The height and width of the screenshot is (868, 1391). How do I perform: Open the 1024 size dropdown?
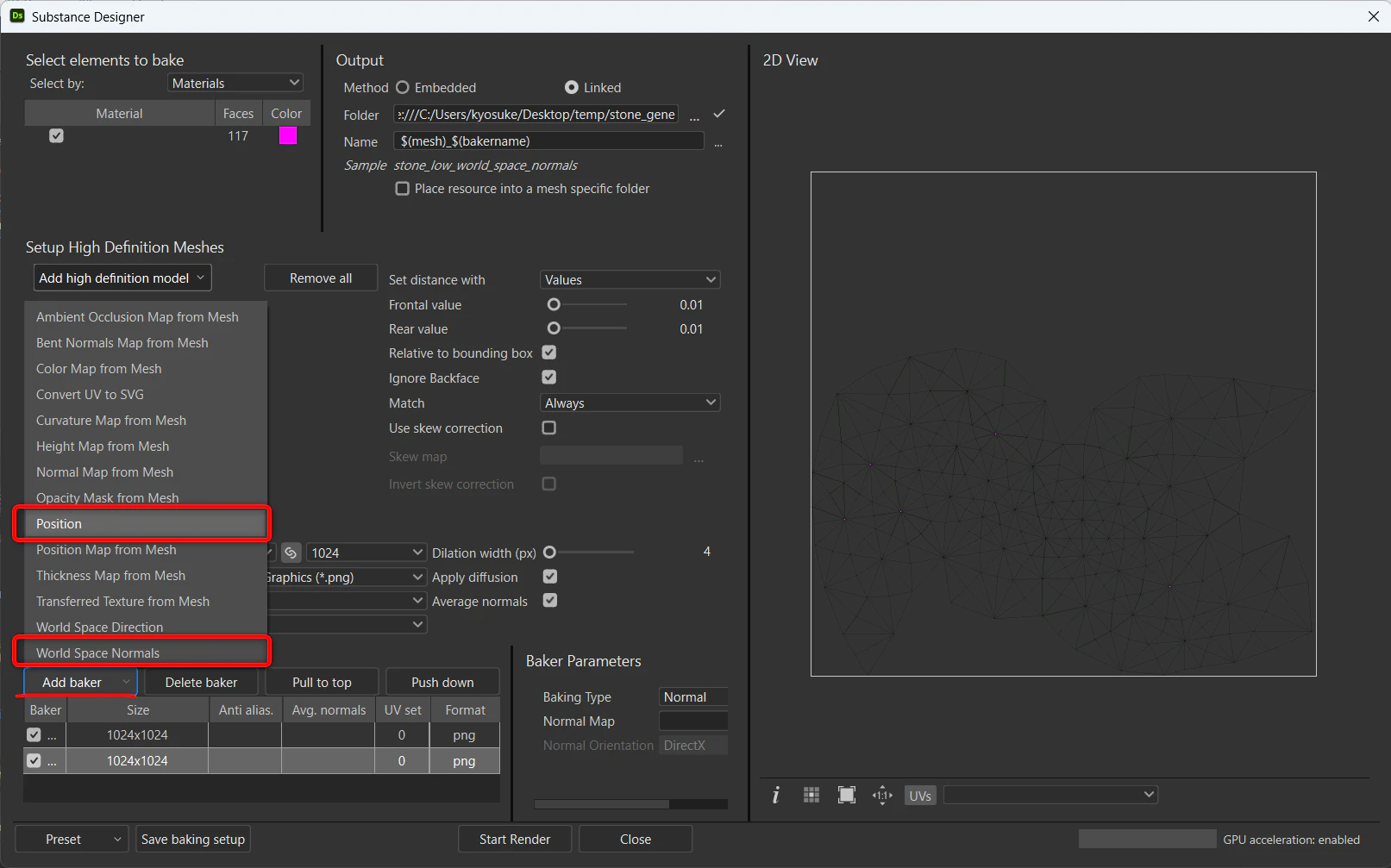pyautogui.click(x=367, y=553)
